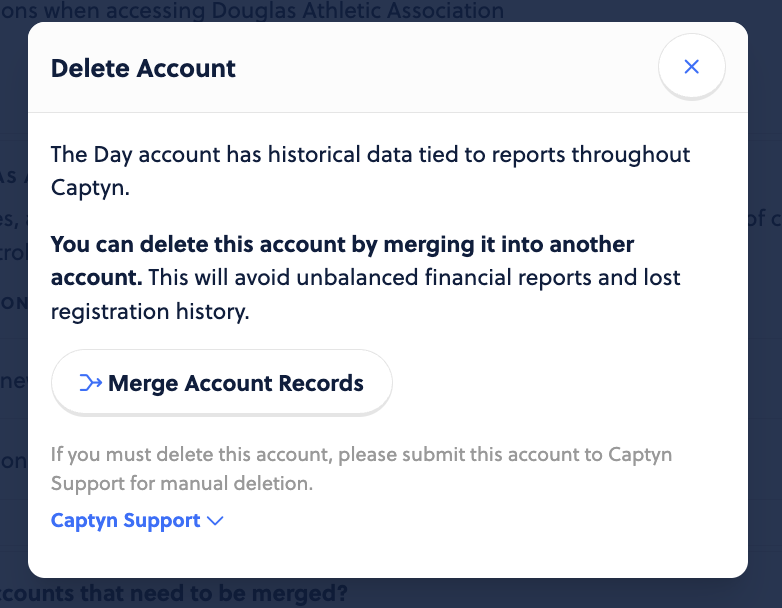
Task: Click the blue X icon
Action: tap(691, 66)
